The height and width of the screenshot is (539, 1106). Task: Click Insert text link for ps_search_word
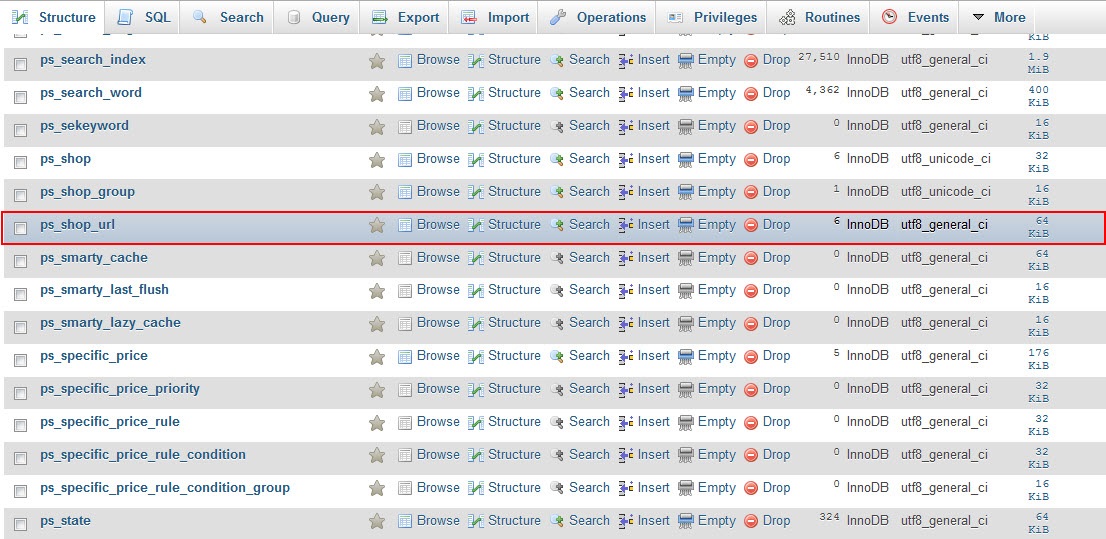click(x=654, y=92)
